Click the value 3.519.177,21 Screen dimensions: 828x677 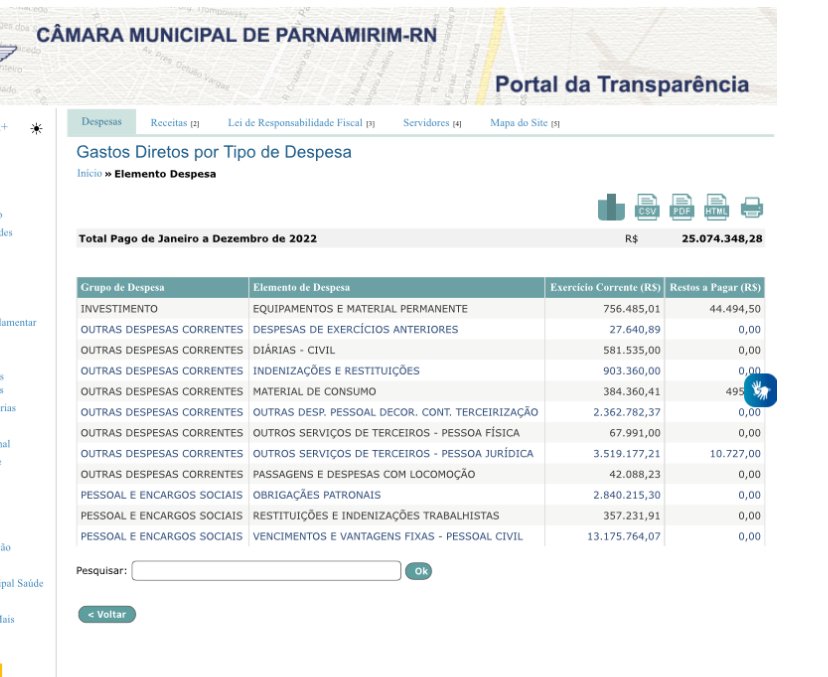[x=627, y=454]
